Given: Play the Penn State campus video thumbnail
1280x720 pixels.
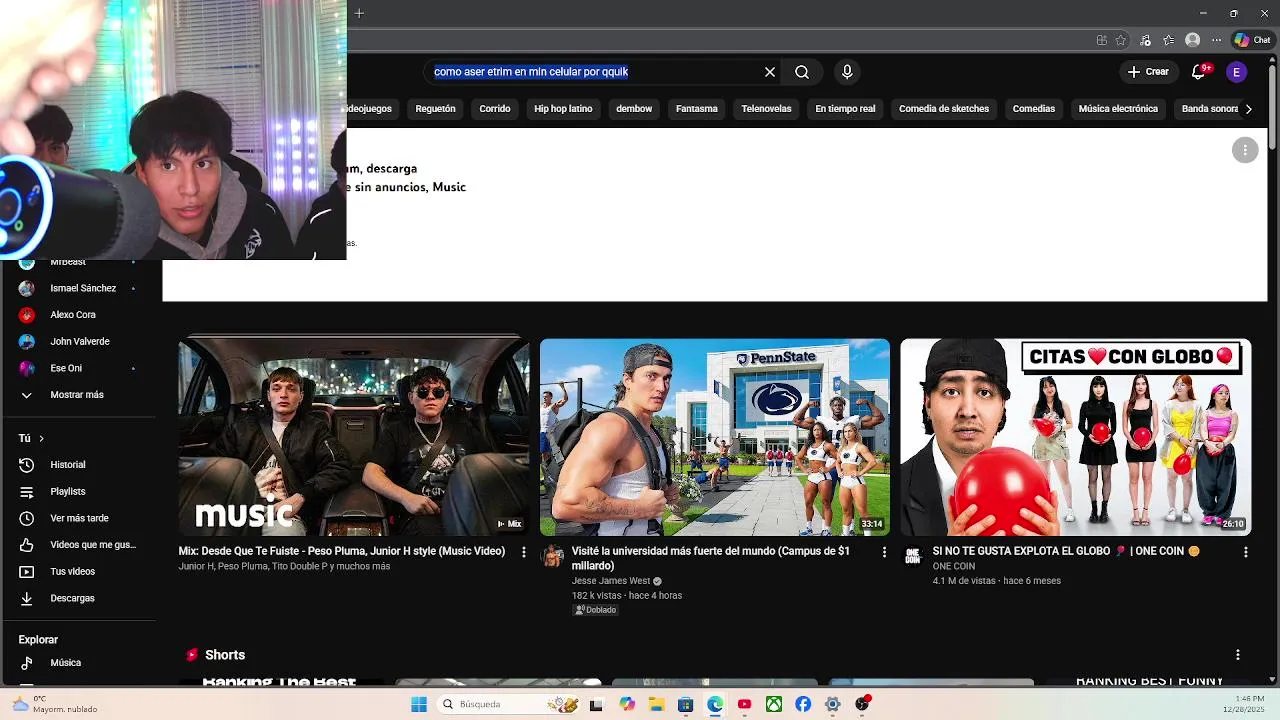Looking at the screenshot, I should click(715, 438).
